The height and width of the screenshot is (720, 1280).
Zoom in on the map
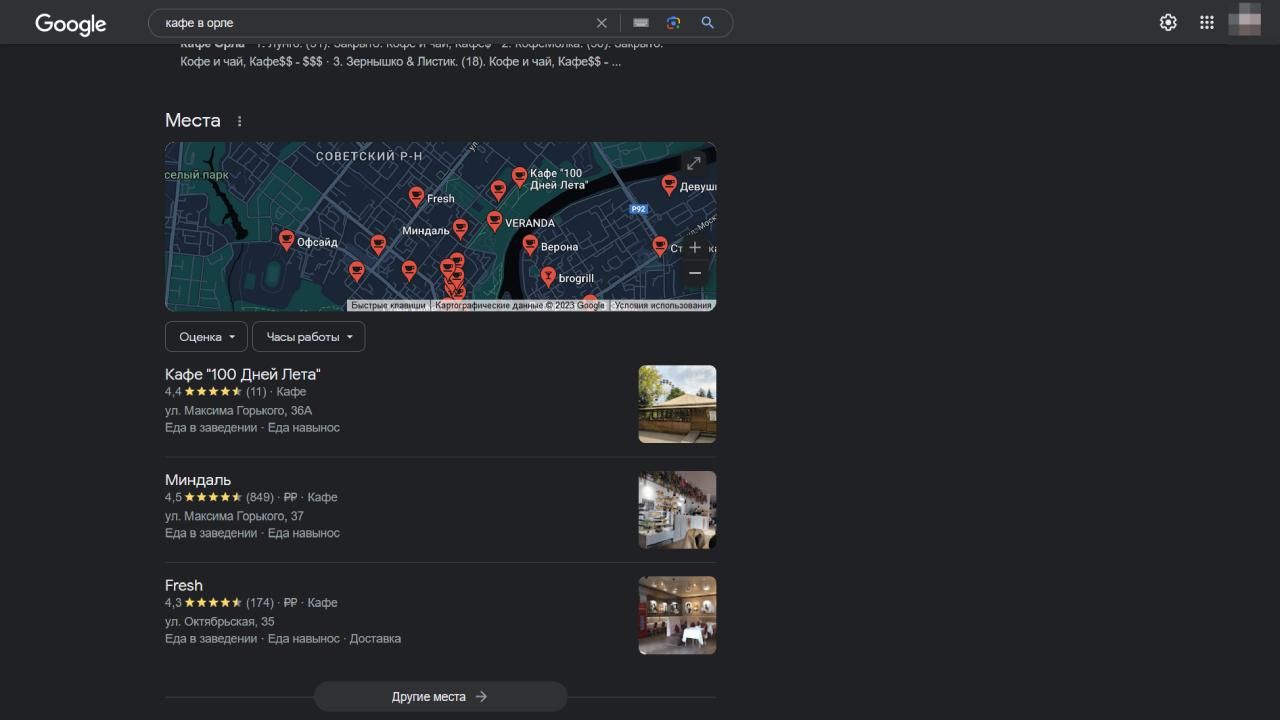[695, 248]
